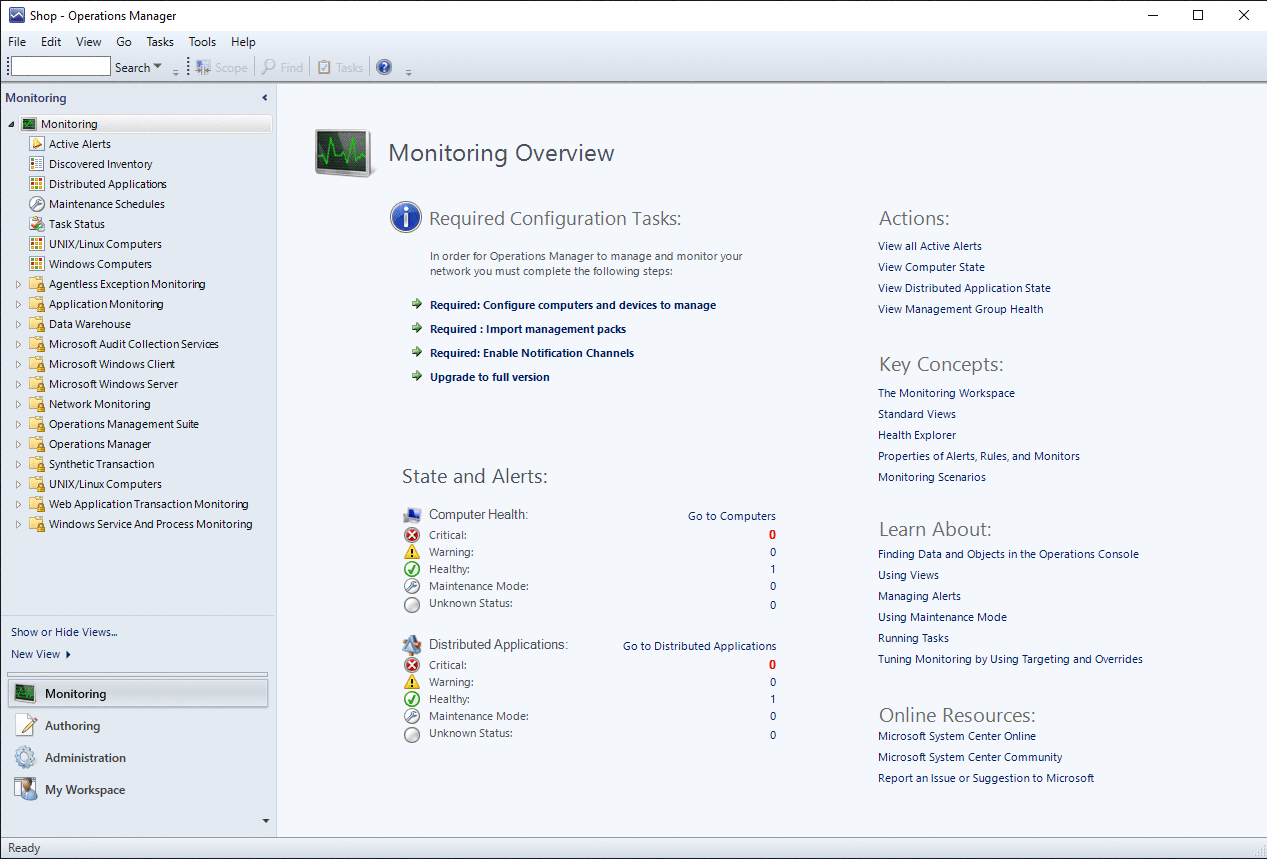
Task: Open the Go menu
Action: [x=124, y=42]
